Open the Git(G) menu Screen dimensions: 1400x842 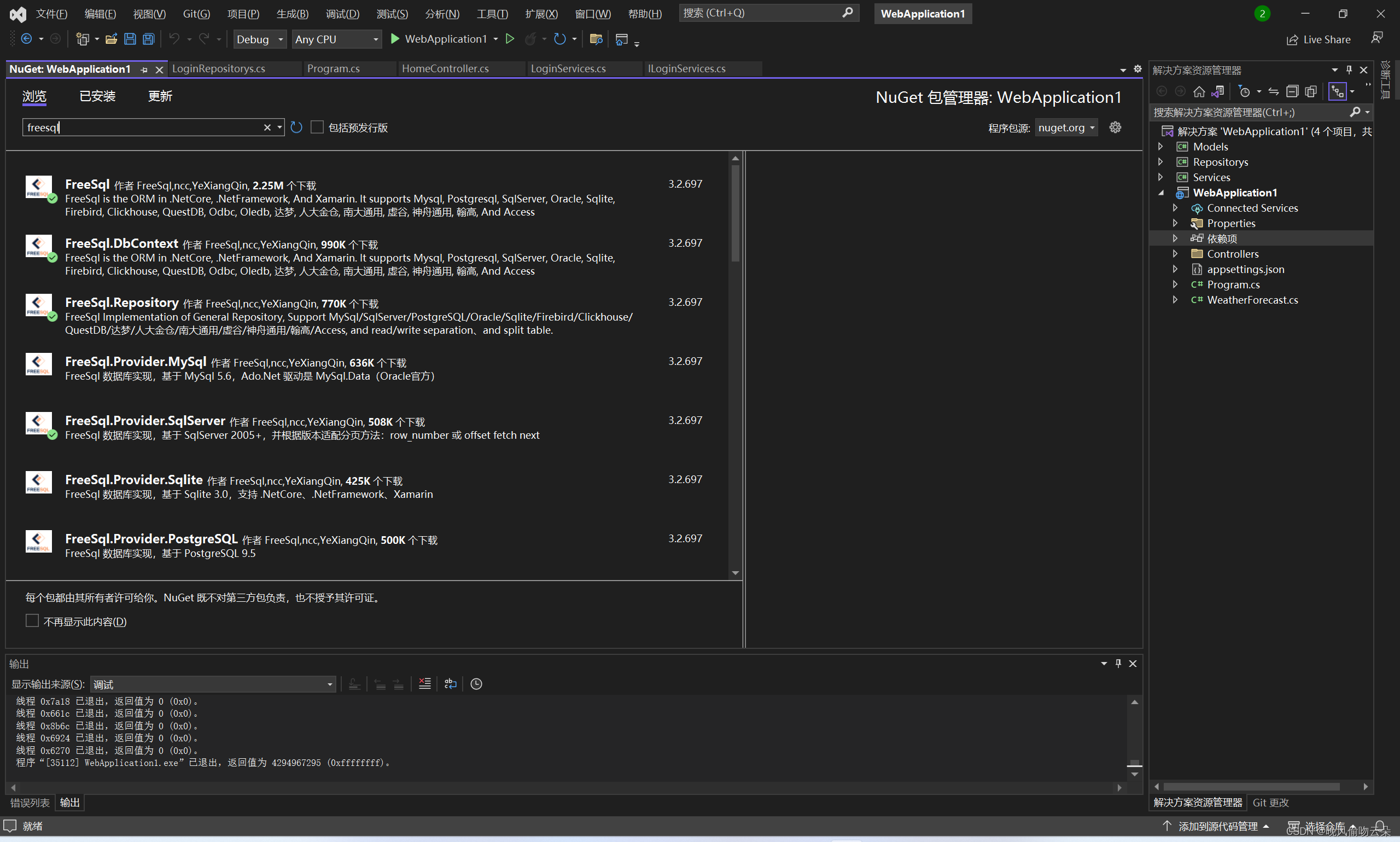click(x=197, y=14)
